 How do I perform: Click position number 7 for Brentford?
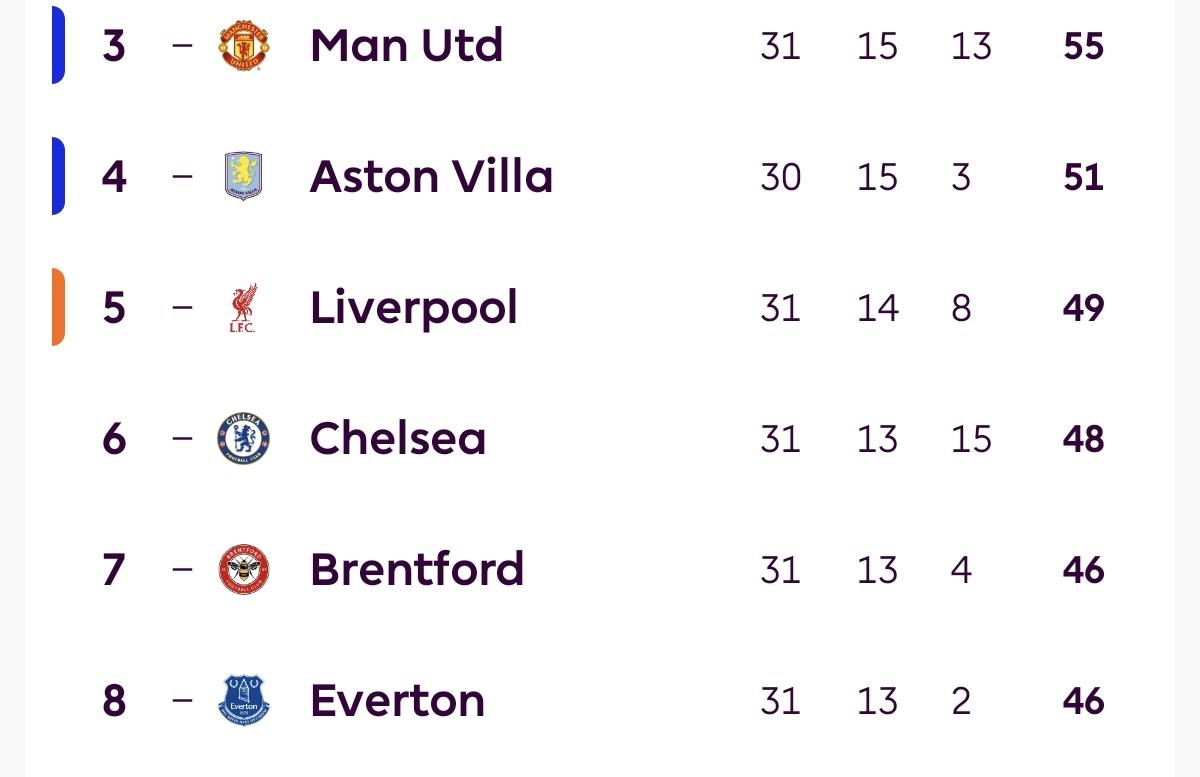click(x=114, y=570)
